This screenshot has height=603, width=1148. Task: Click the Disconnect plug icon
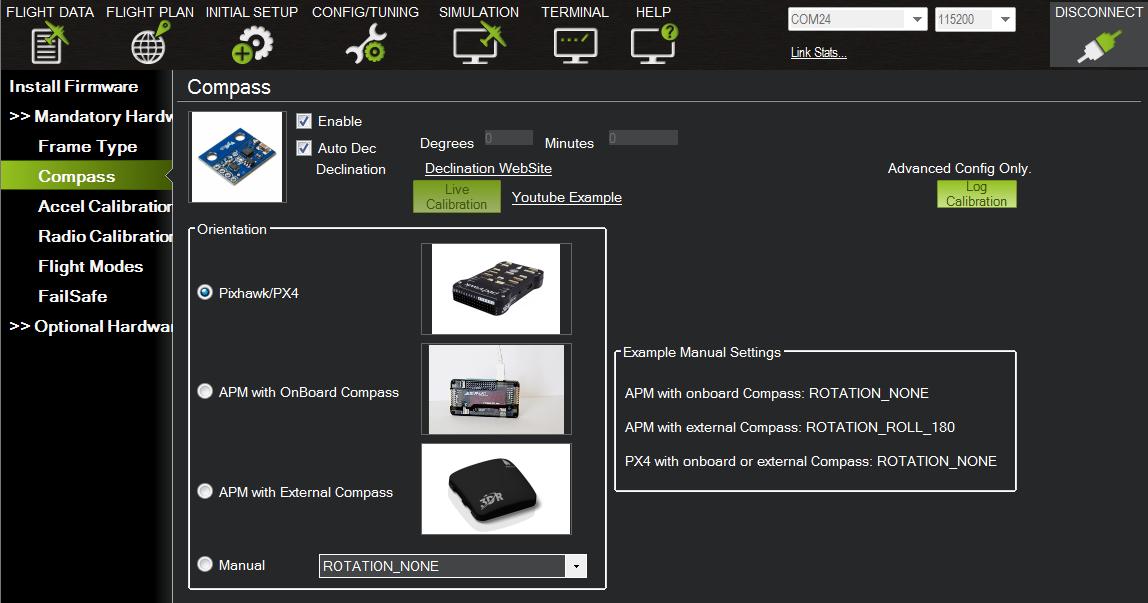(1098, 45)
